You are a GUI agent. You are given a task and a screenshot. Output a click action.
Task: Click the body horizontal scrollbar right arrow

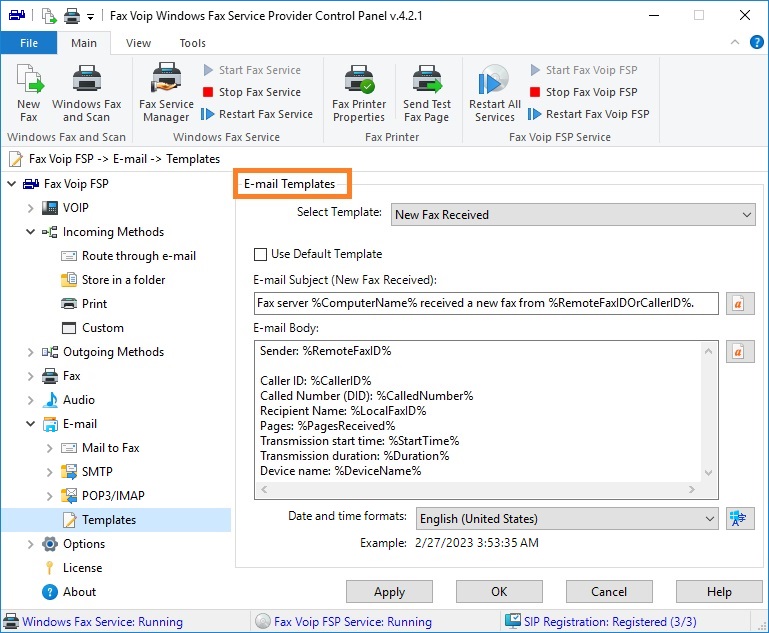(x=692, y=489)
